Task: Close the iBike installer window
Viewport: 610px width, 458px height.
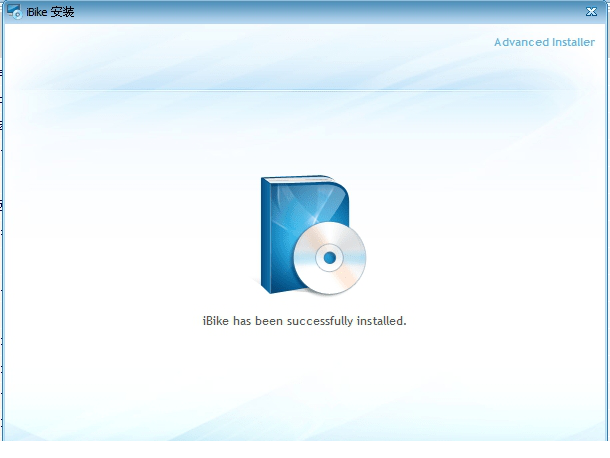Action: 591,12
